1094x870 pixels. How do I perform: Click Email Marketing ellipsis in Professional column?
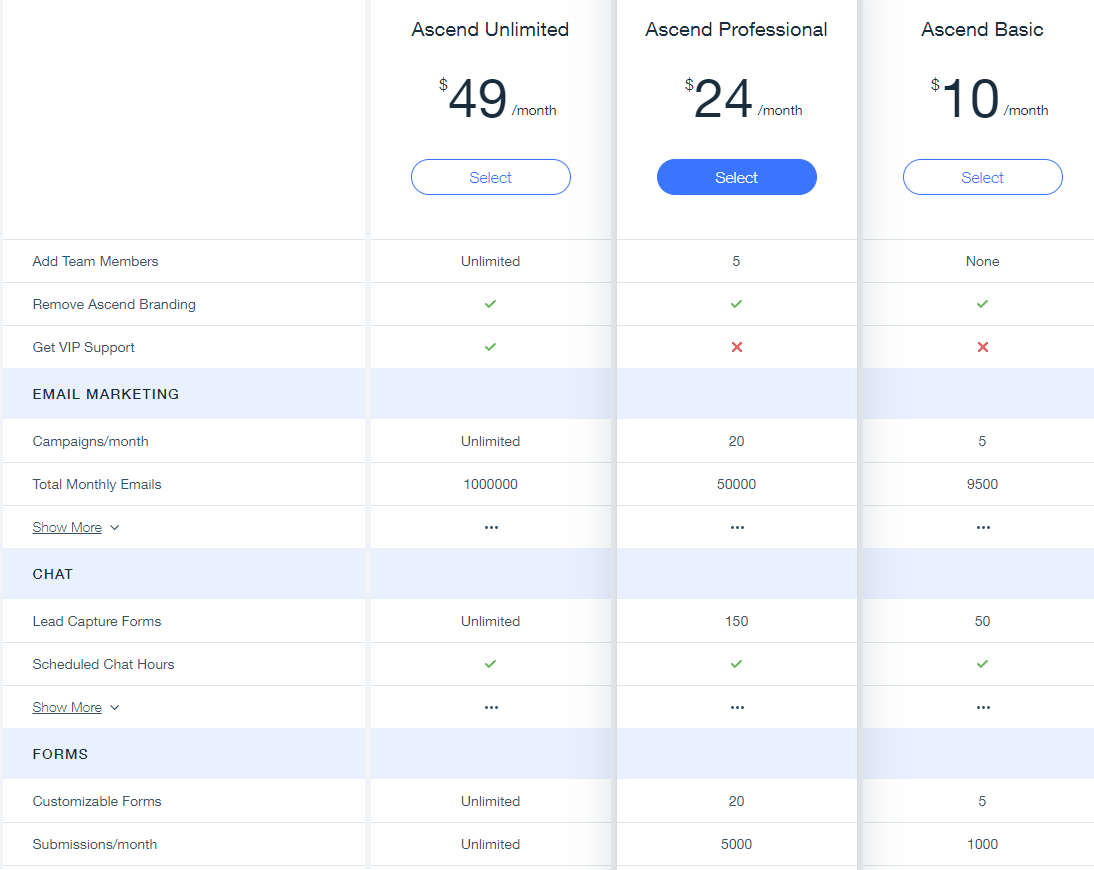click(737, 527)
